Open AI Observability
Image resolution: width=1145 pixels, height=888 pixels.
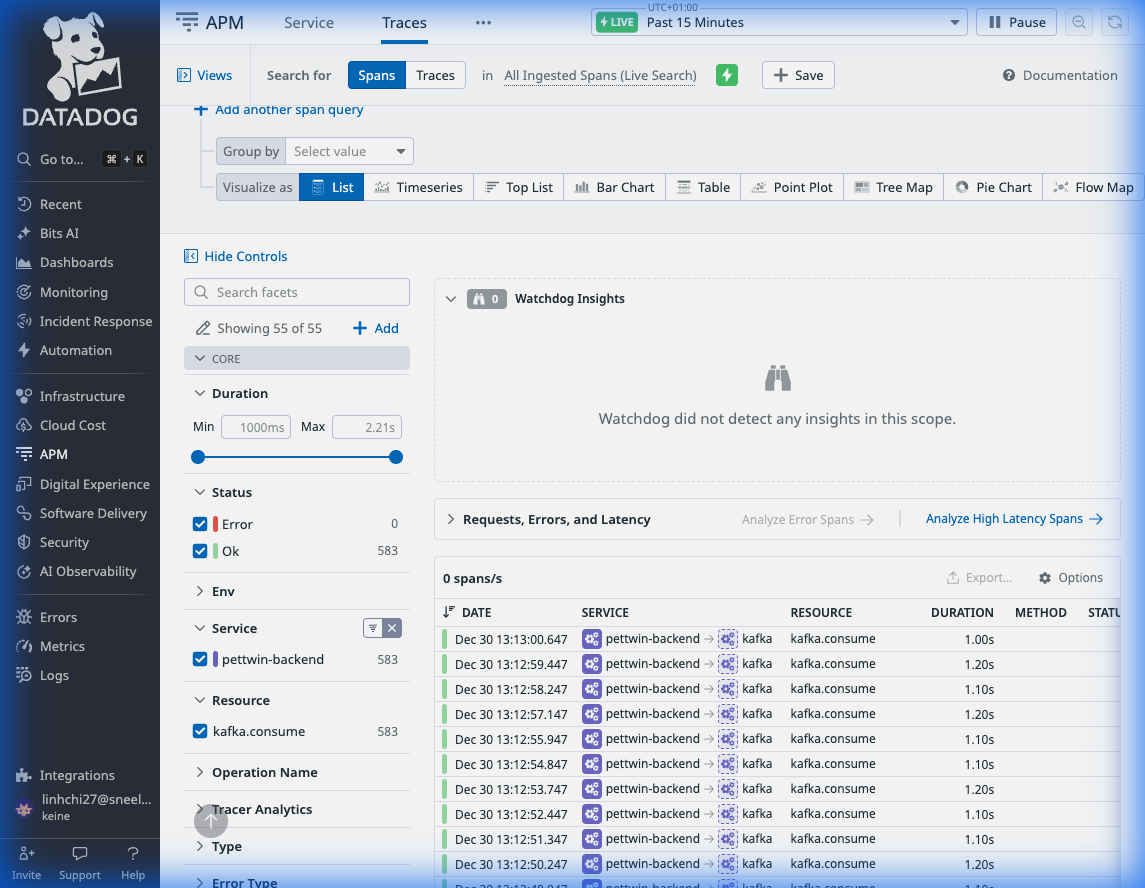[88, 572]
